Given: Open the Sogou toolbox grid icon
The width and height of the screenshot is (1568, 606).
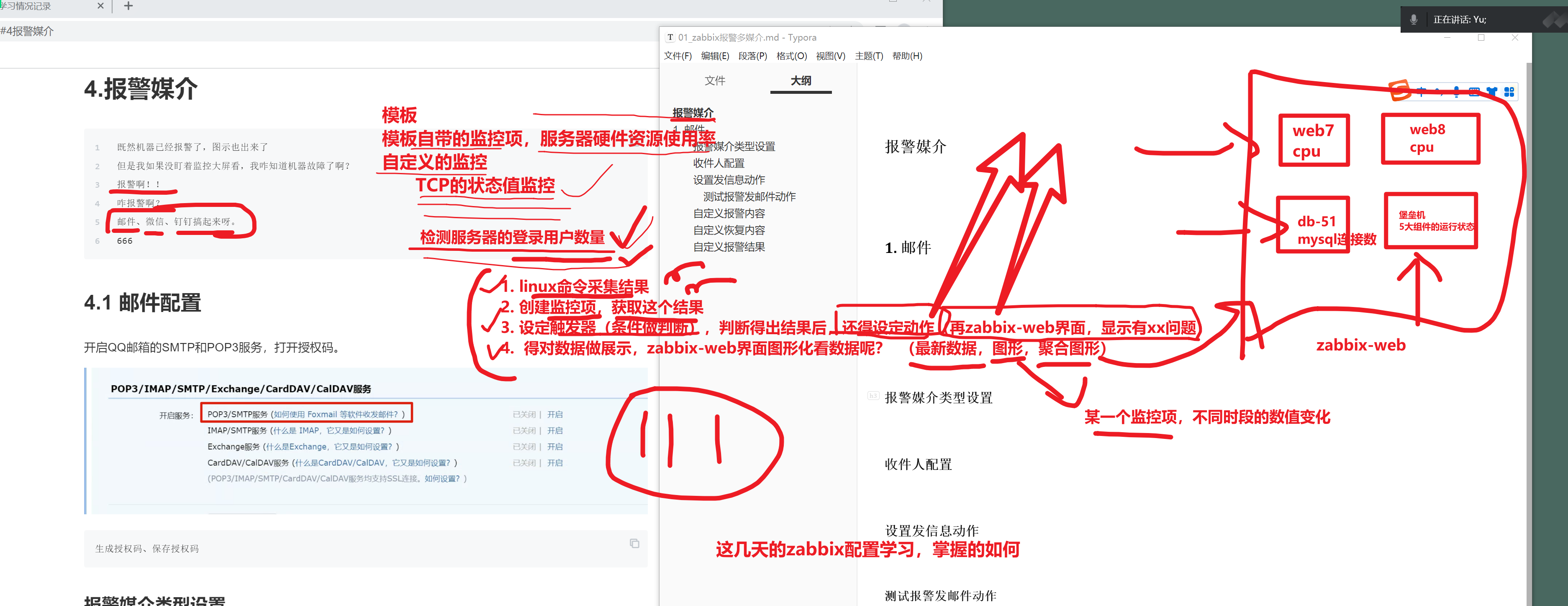Looking at the screenshot, I should point(1509,92).
